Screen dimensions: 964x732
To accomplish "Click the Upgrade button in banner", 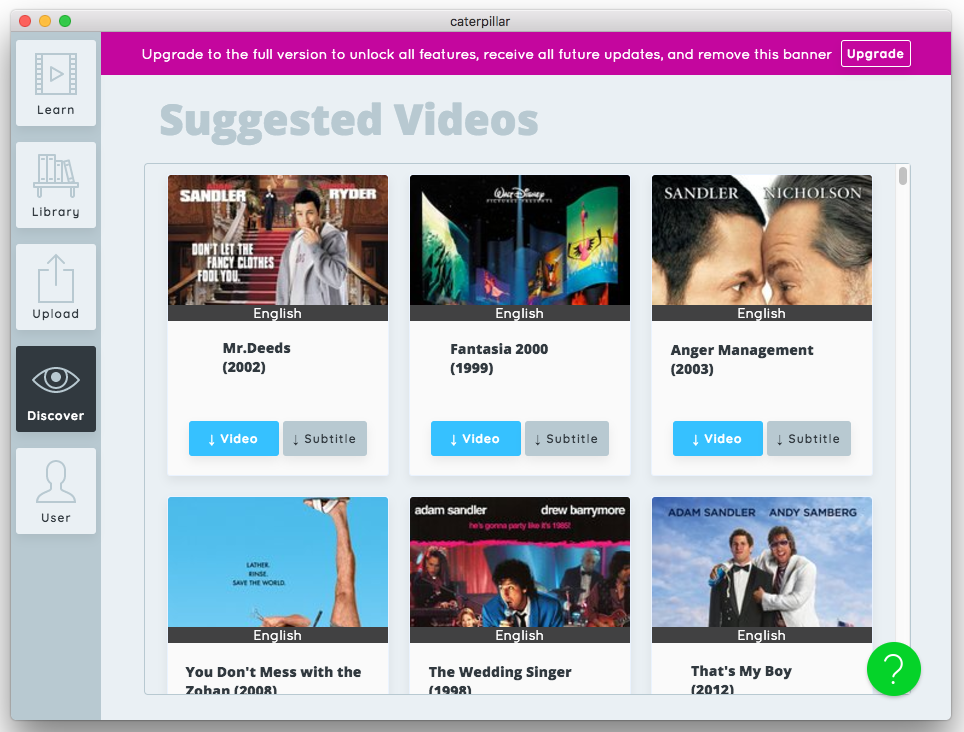I will 875,53.
